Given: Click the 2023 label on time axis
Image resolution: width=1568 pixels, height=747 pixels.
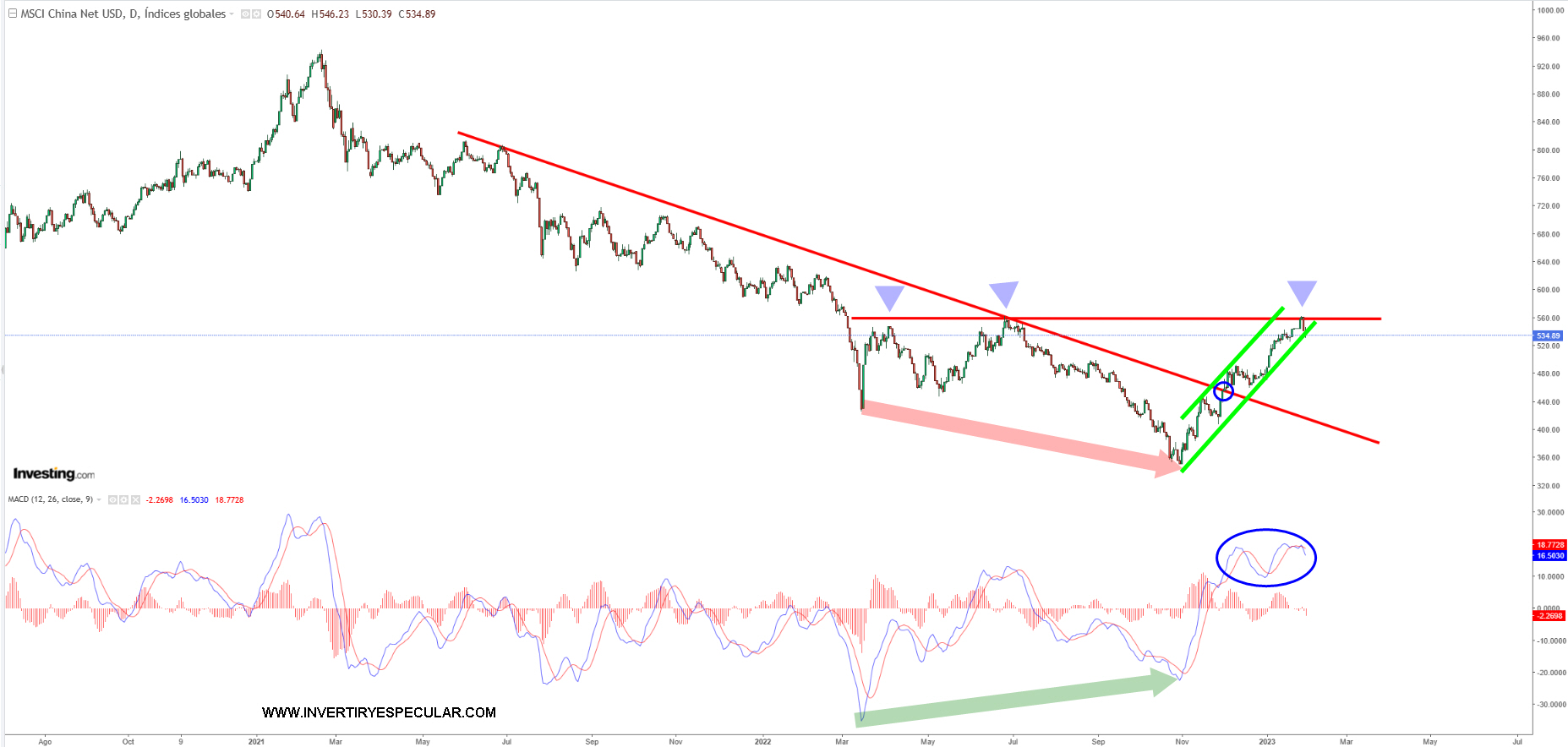Looking at the screenshot, I should click(1266, 741).
